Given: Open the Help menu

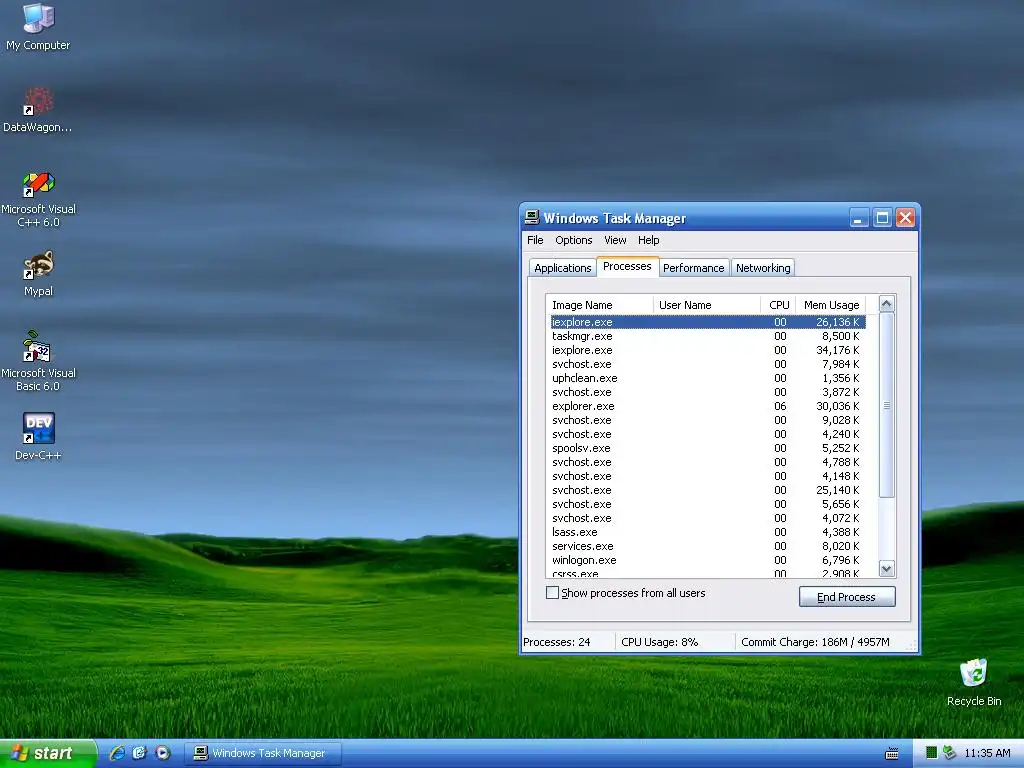Looking at the screenshot, I should [x=648, y=240].
